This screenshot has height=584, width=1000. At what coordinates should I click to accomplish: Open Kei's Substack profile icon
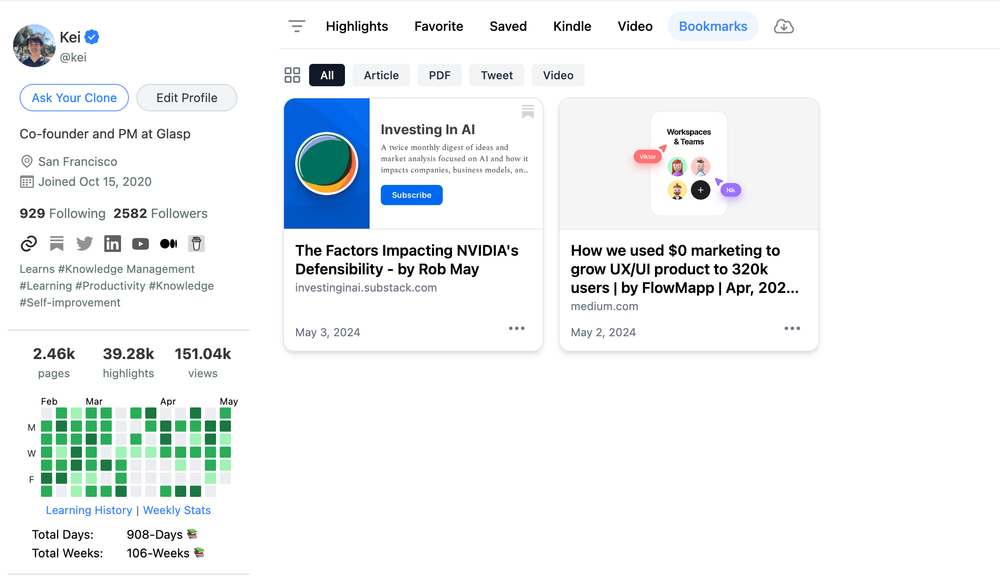[57, 244]
